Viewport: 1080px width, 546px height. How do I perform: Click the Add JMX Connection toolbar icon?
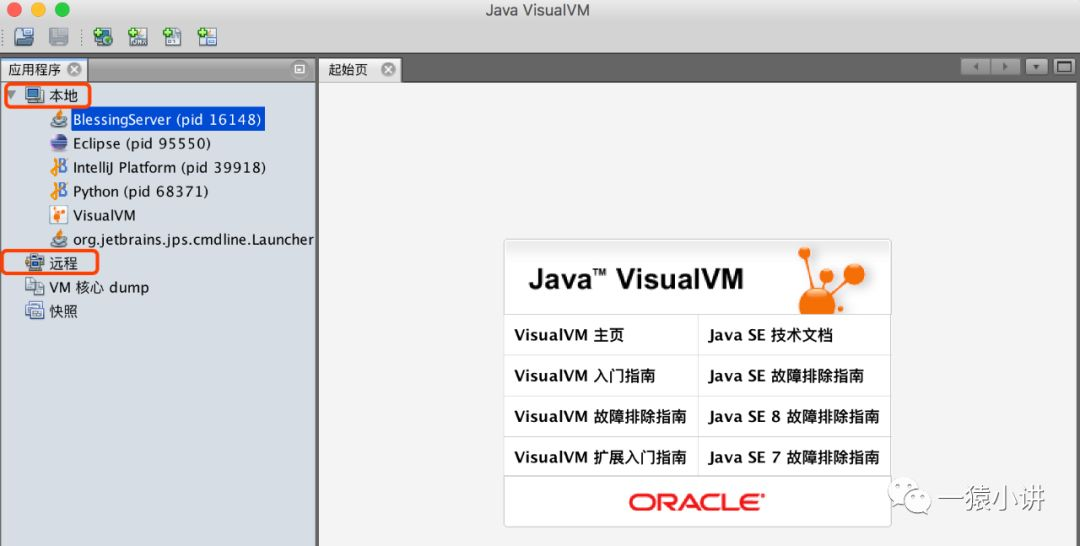[138, 36]
